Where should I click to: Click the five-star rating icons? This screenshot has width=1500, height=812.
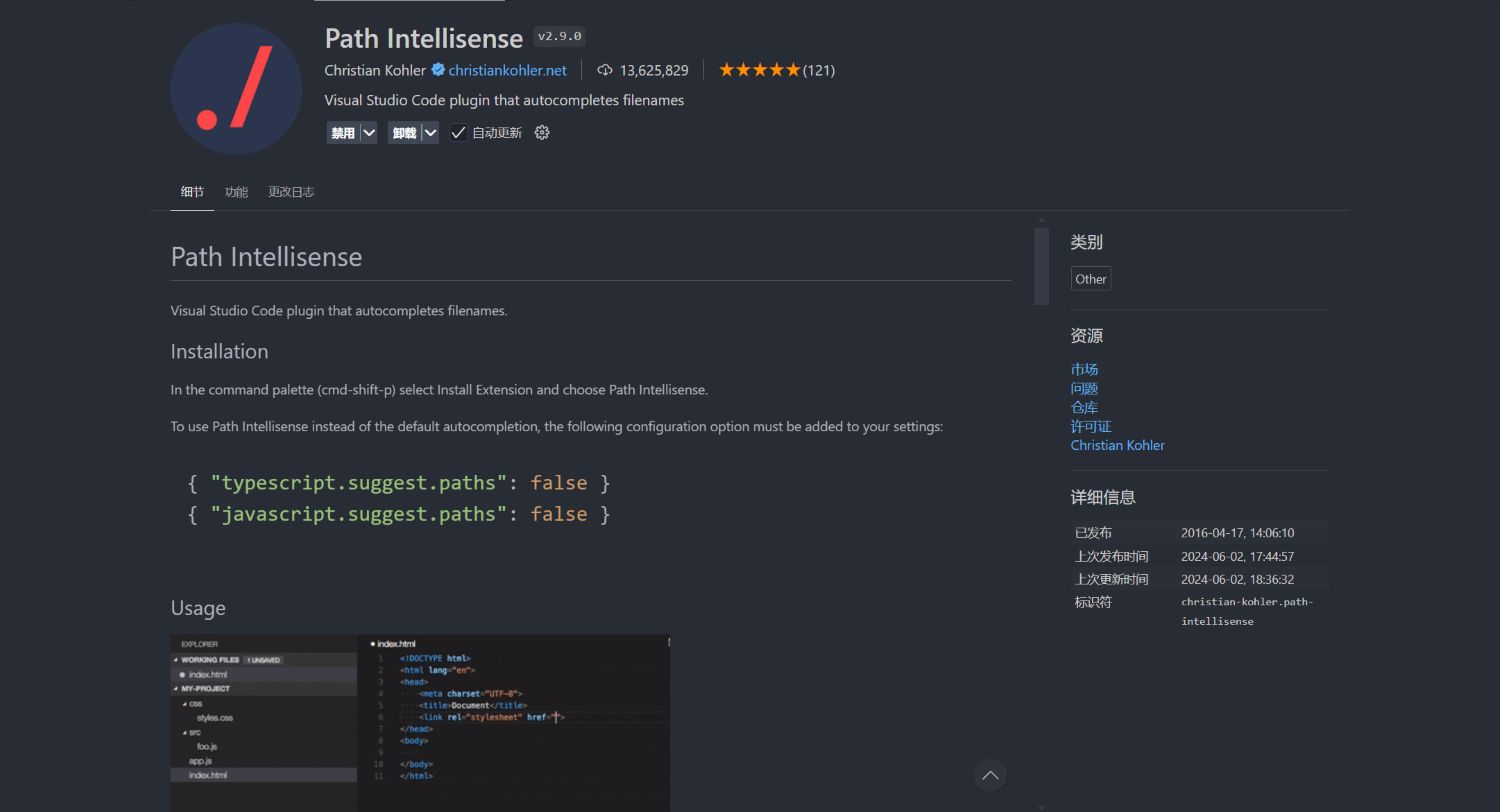[x=760, y=70]
